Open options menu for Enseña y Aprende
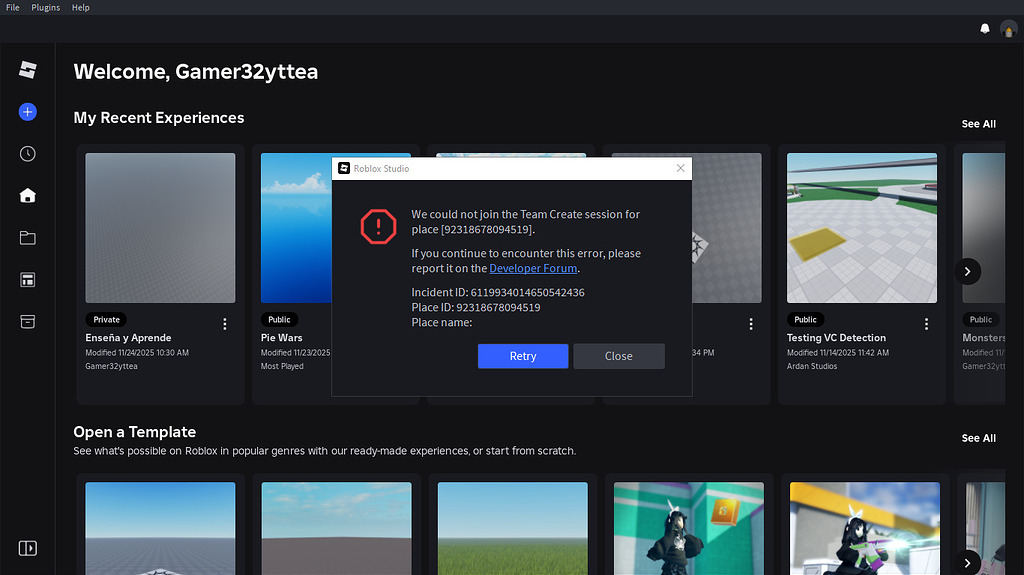The width and height of the screenshot is (1024, 575). pyautogui.click(x=225, y=324)
